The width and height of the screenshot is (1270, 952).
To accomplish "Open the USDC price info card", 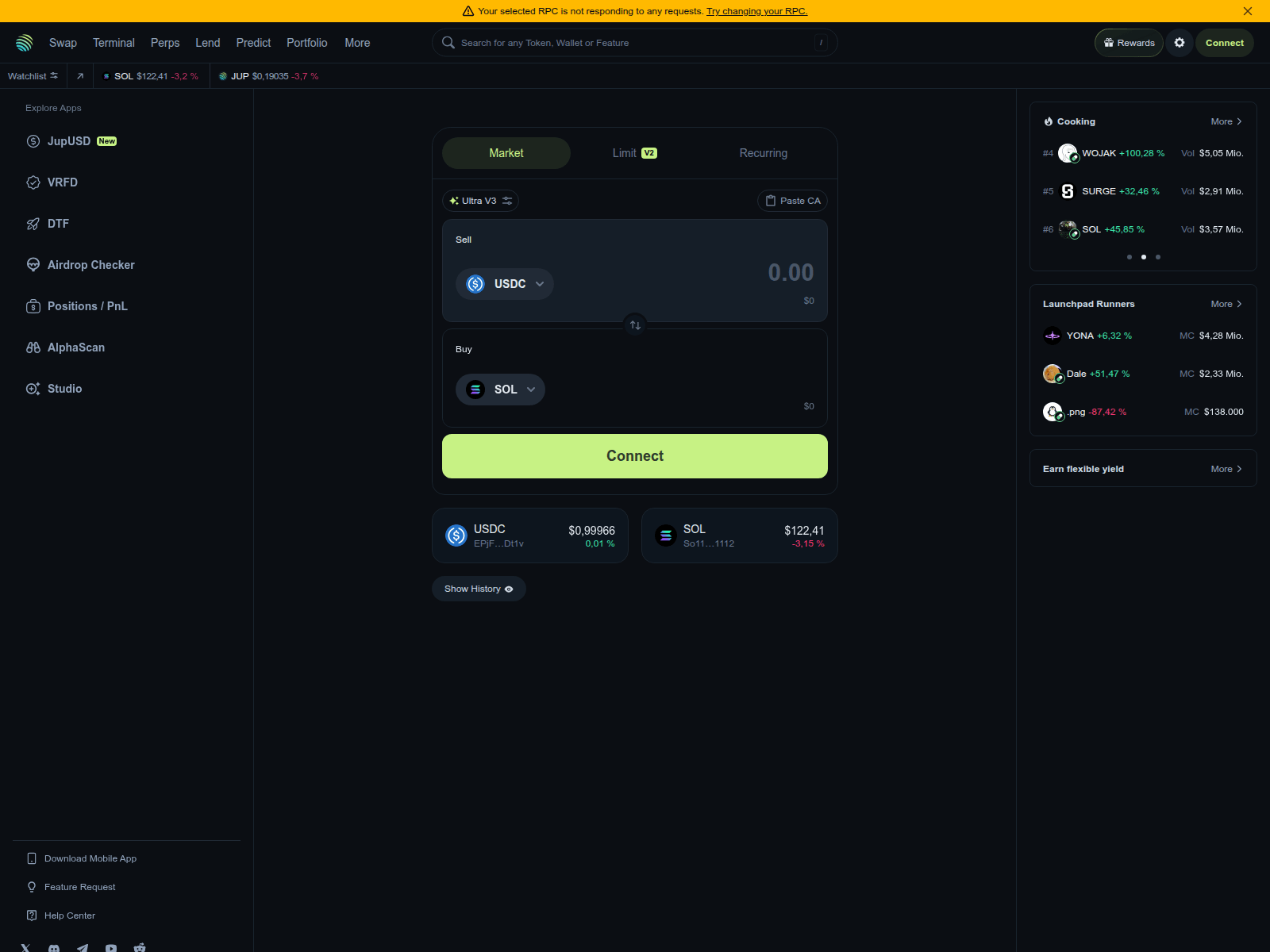I will [x=530, y=535].
